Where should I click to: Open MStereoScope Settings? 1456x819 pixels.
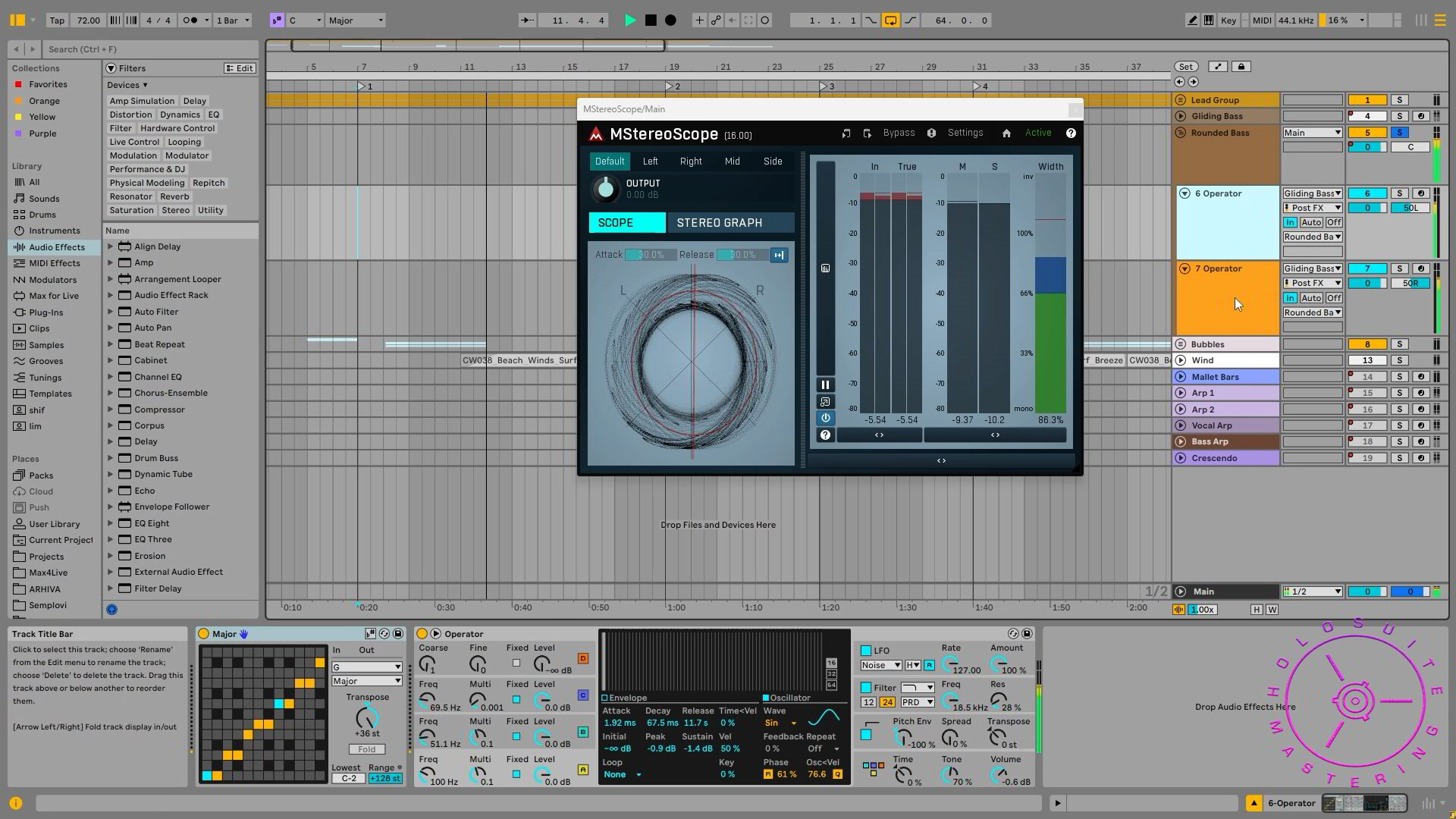point(965,133)
